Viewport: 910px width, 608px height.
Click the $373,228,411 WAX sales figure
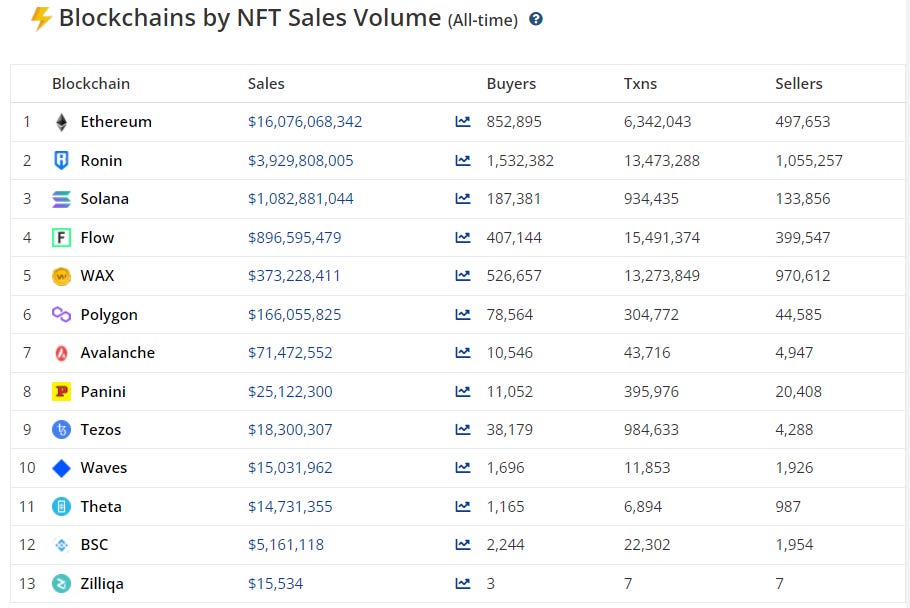(294, 276)
